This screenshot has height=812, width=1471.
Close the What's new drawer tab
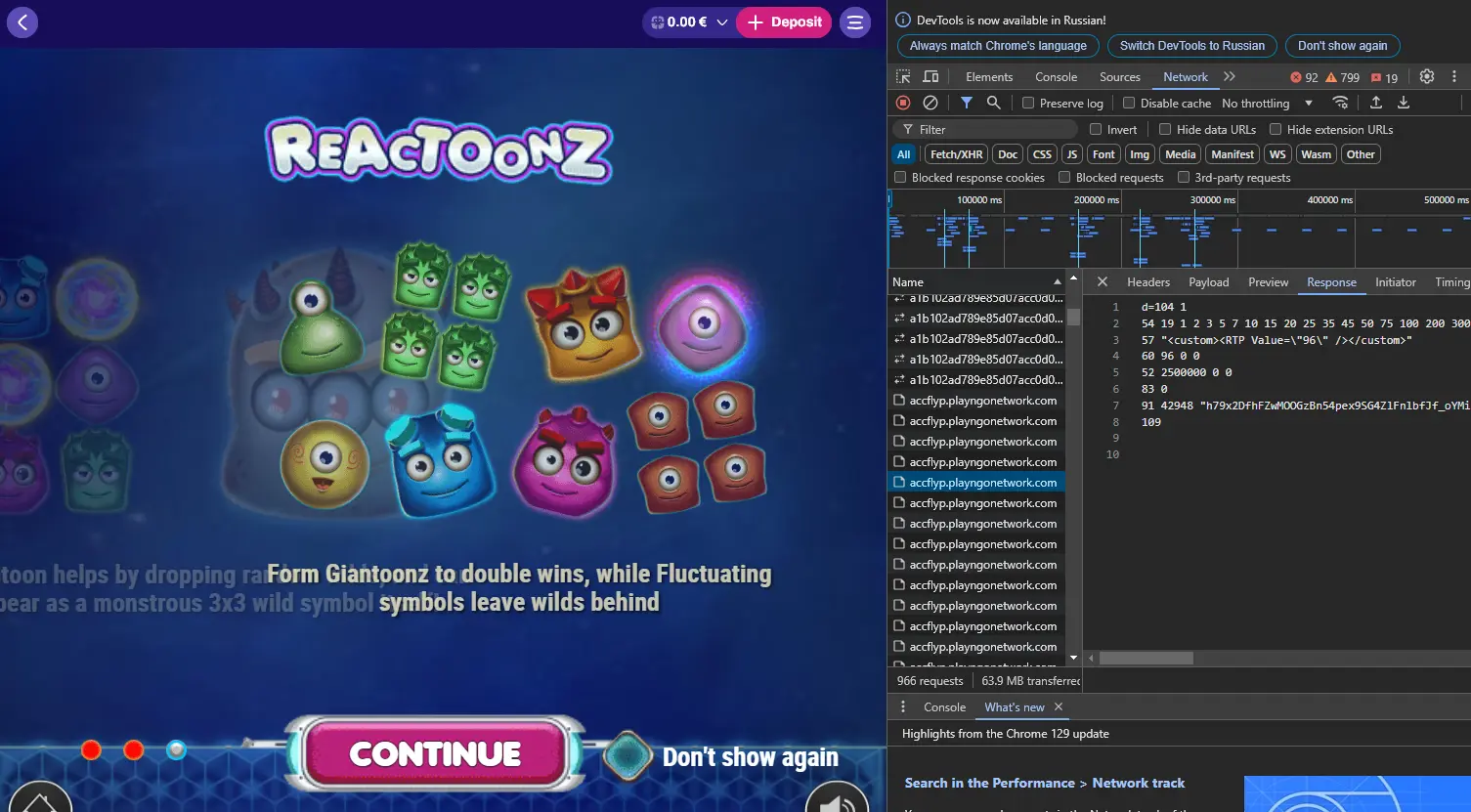pos(1059,706)
